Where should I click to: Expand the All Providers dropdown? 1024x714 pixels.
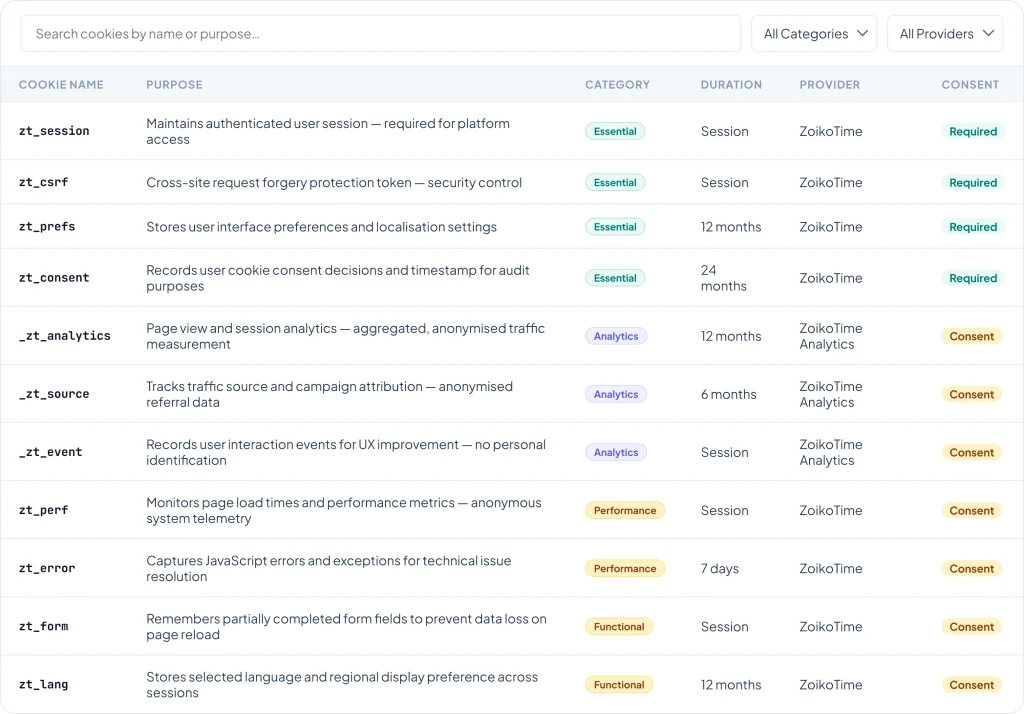click(945, 34)
